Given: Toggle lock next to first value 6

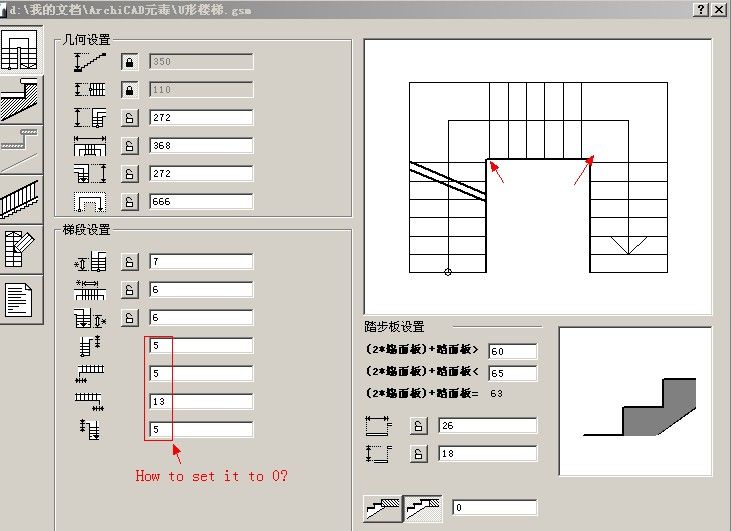Looking at the screenshot, I should coord(130,290).
